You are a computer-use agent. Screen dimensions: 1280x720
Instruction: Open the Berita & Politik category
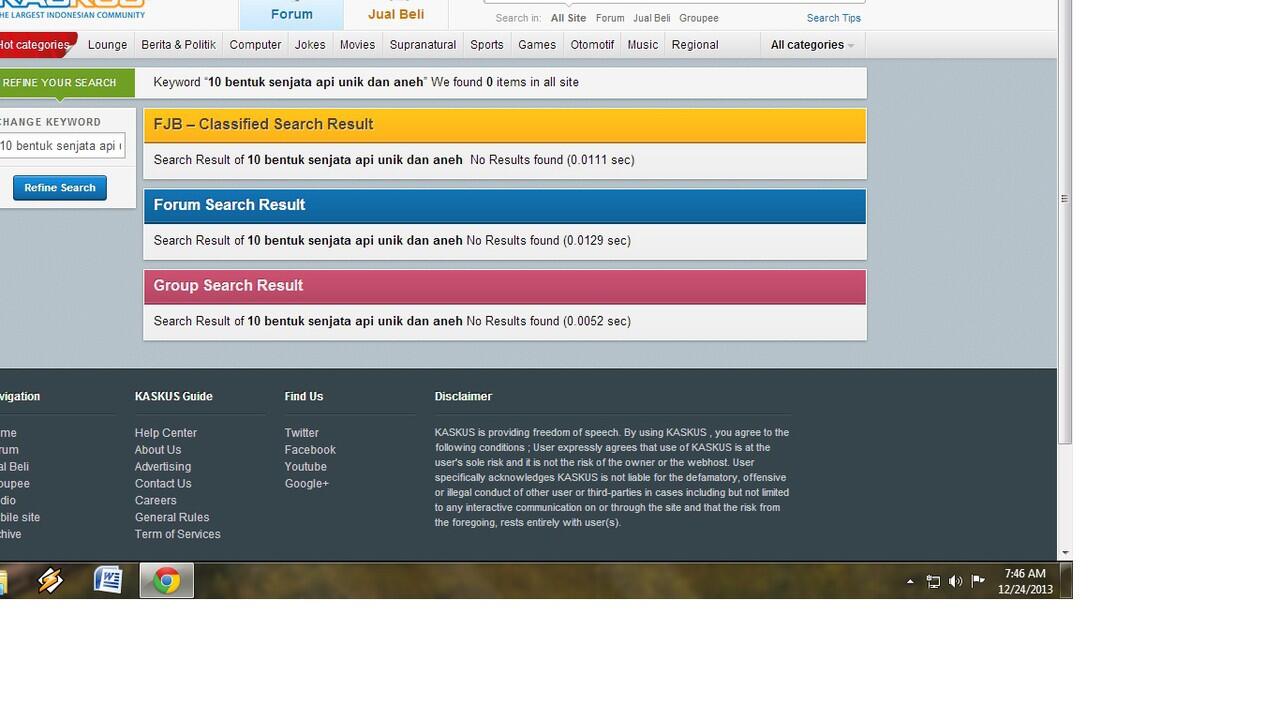pos(179,45)
